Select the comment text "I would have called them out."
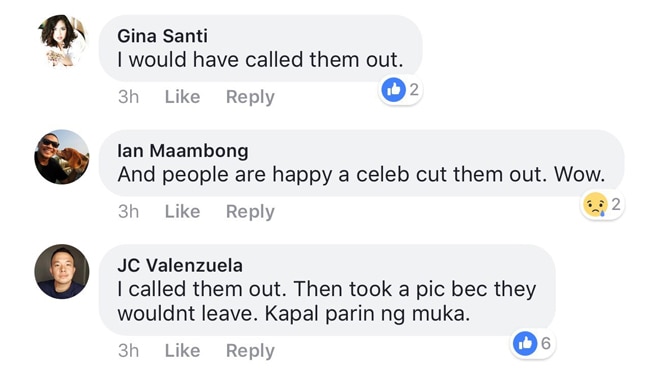Screen dimensions: 660x368 [x=260, y=60]
